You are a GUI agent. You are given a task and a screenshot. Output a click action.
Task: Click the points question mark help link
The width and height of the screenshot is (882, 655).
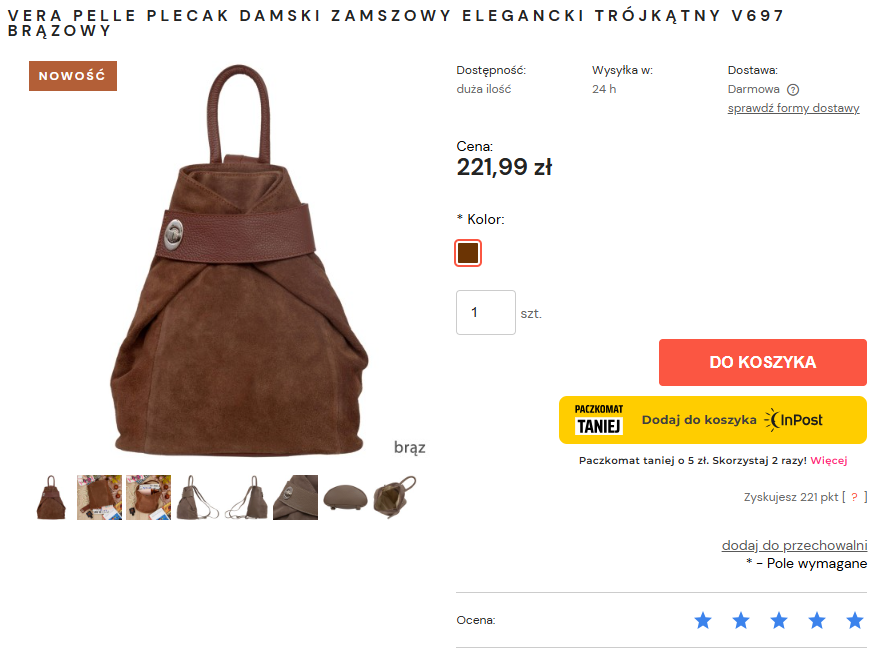click(854, 497)
